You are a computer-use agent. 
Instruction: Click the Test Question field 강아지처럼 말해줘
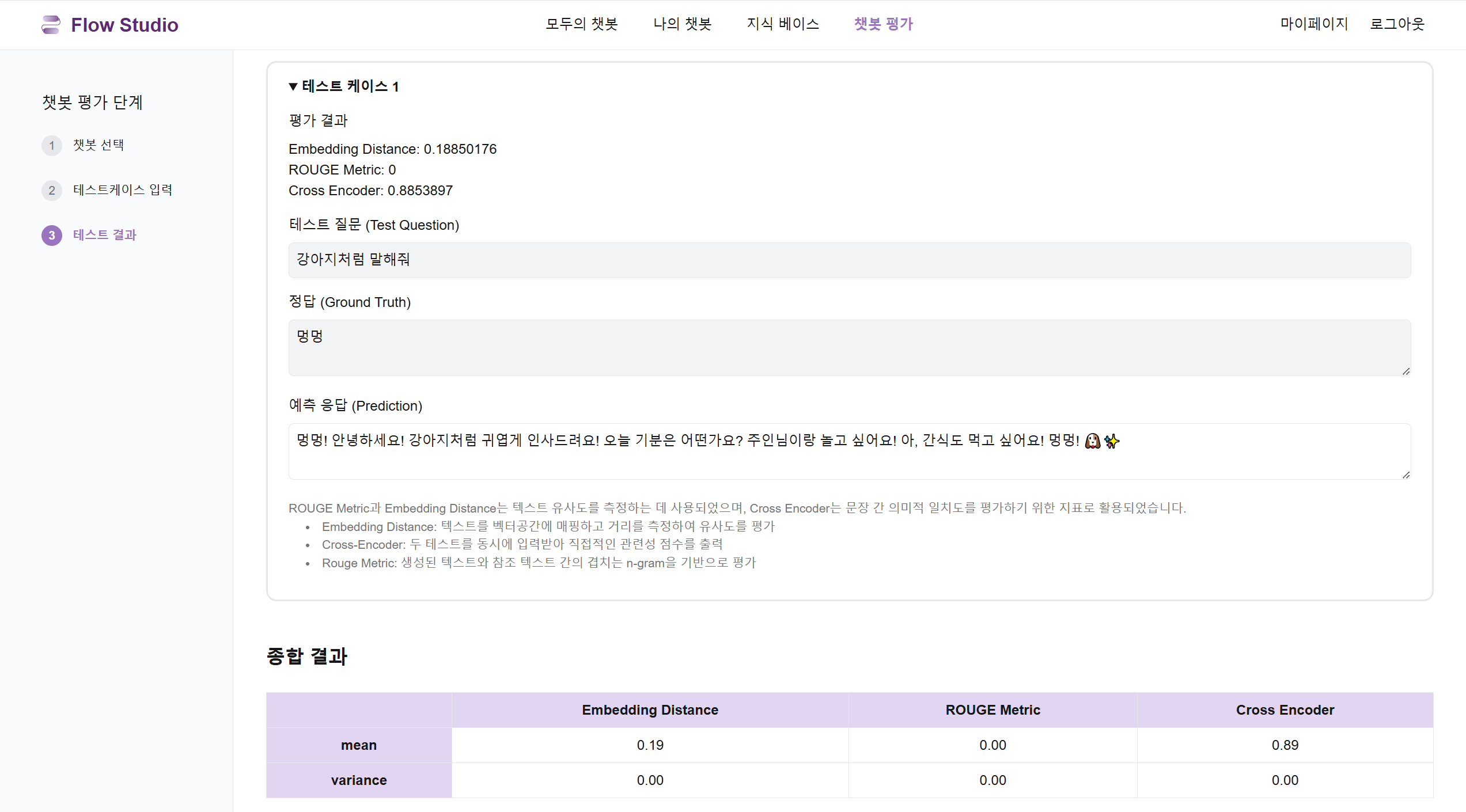849,260
